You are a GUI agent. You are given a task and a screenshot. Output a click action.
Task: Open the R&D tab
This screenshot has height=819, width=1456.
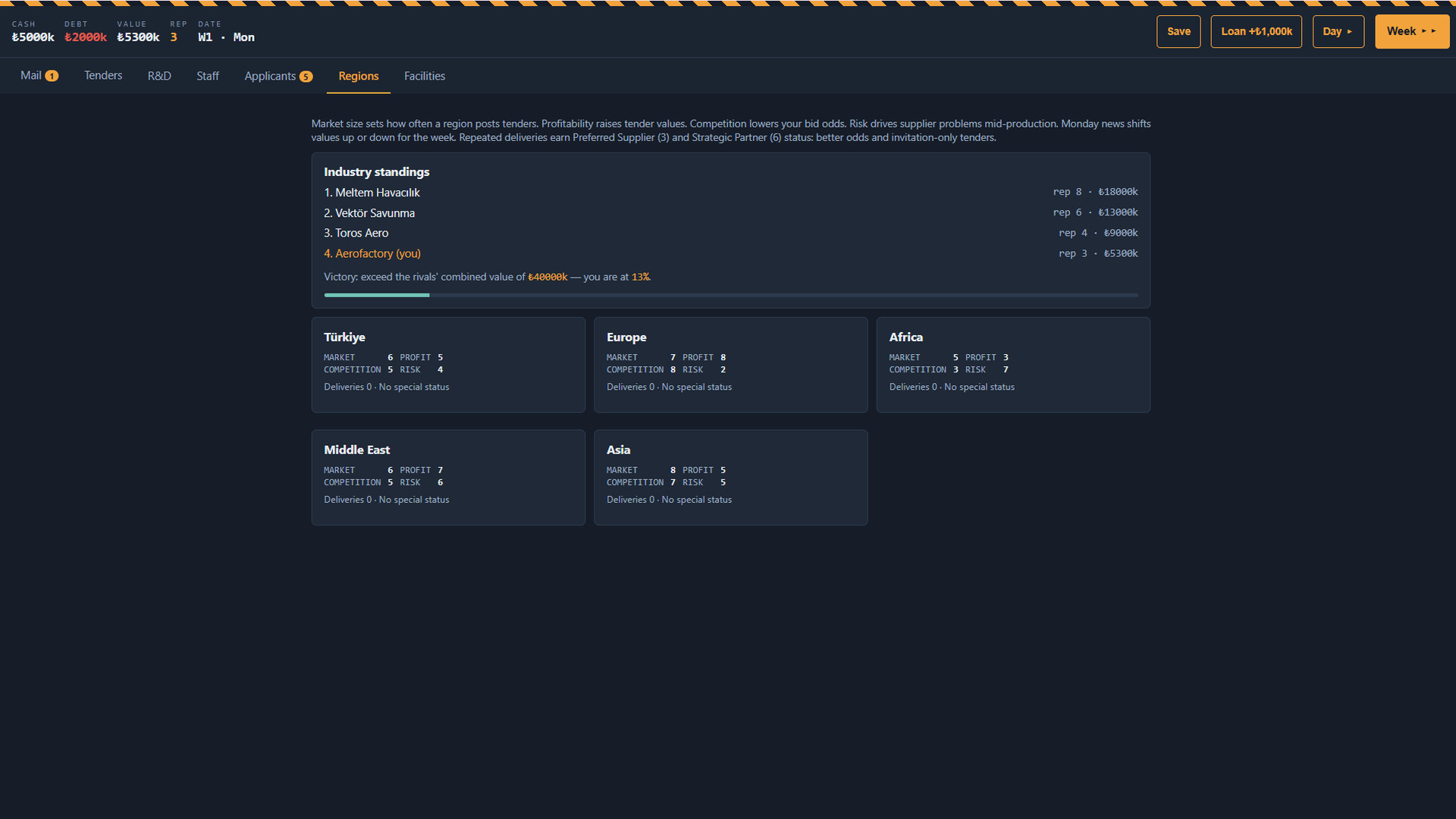159,76
